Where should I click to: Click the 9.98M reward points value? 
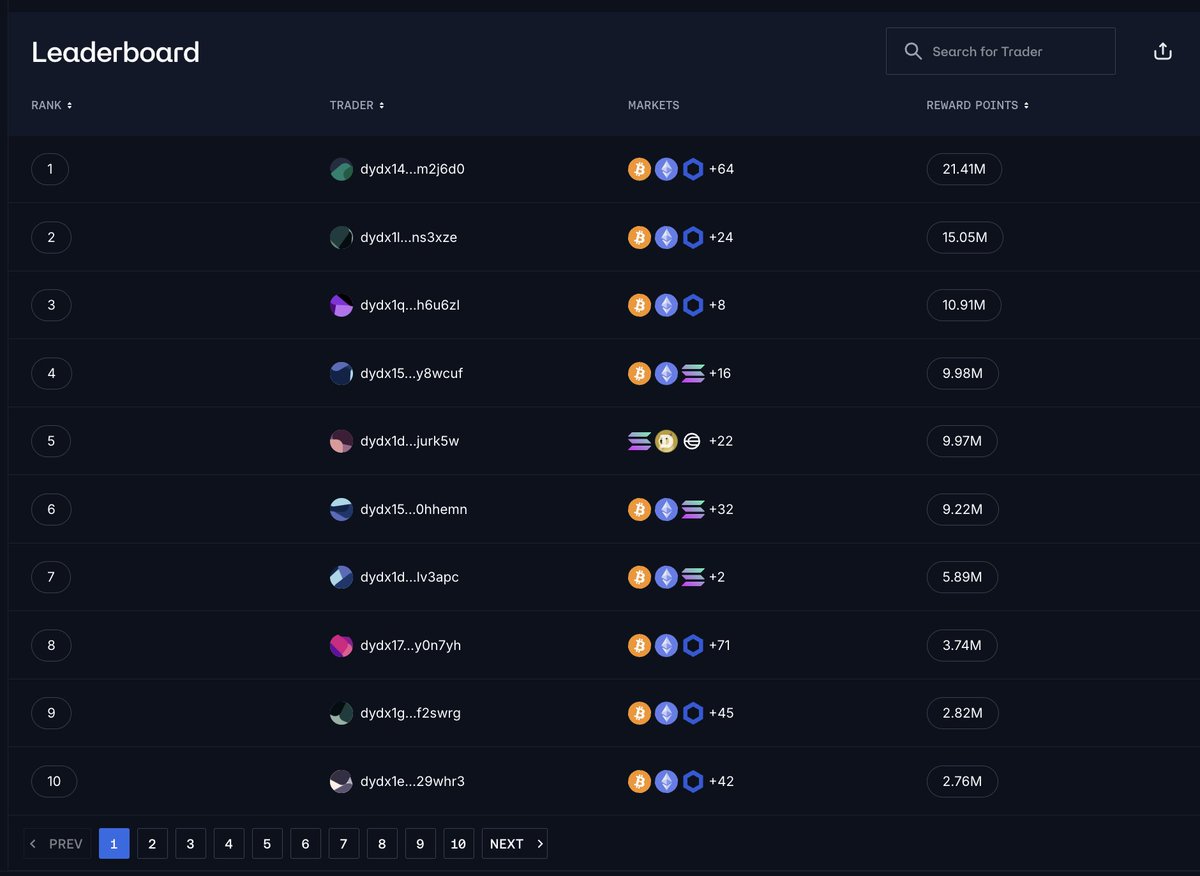(963, 373)
